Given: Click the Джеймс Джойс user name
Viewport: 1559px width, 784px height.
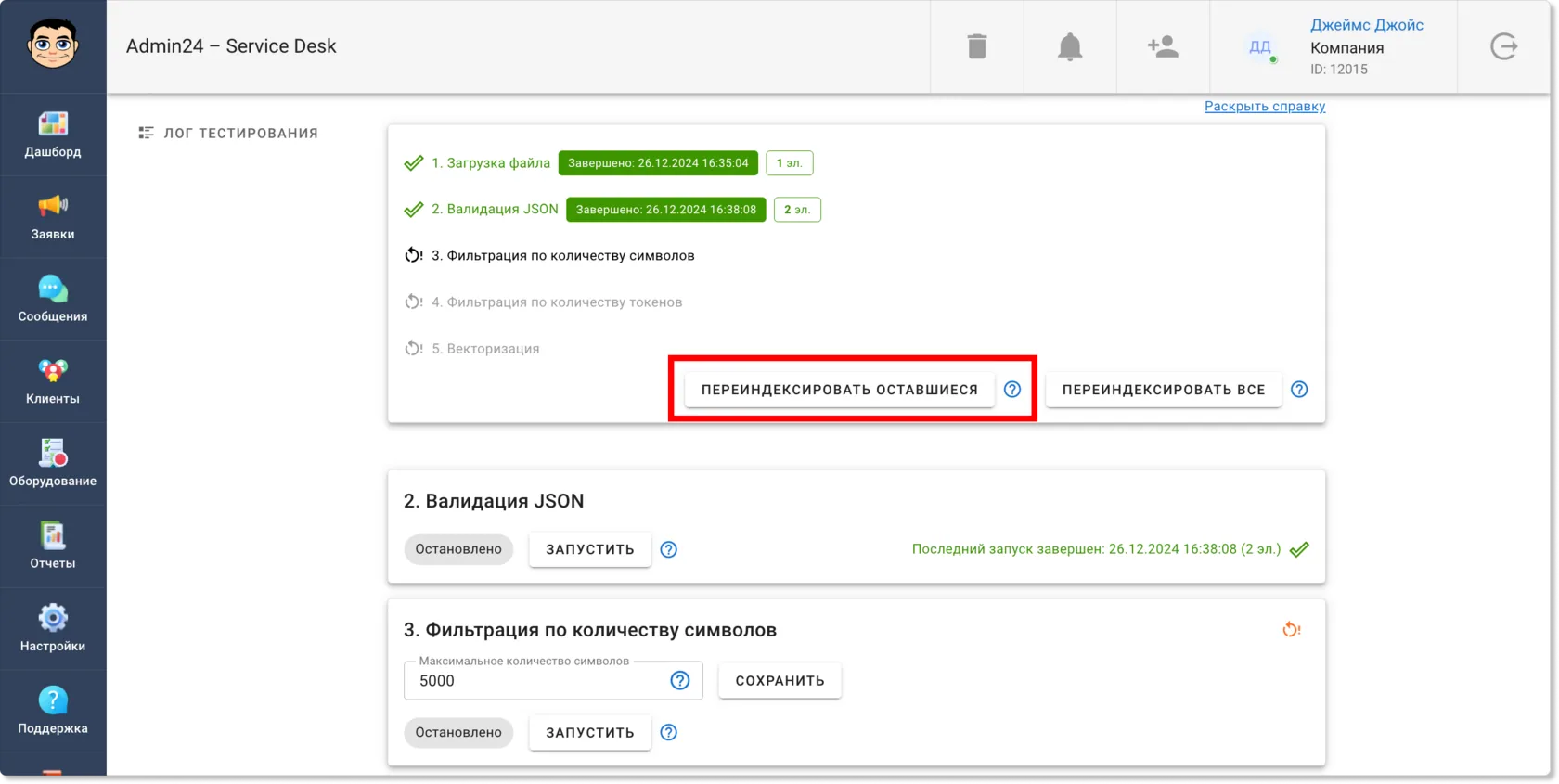Looking at the screenshot, I should pyautogui.click(x=1366, y=25).
